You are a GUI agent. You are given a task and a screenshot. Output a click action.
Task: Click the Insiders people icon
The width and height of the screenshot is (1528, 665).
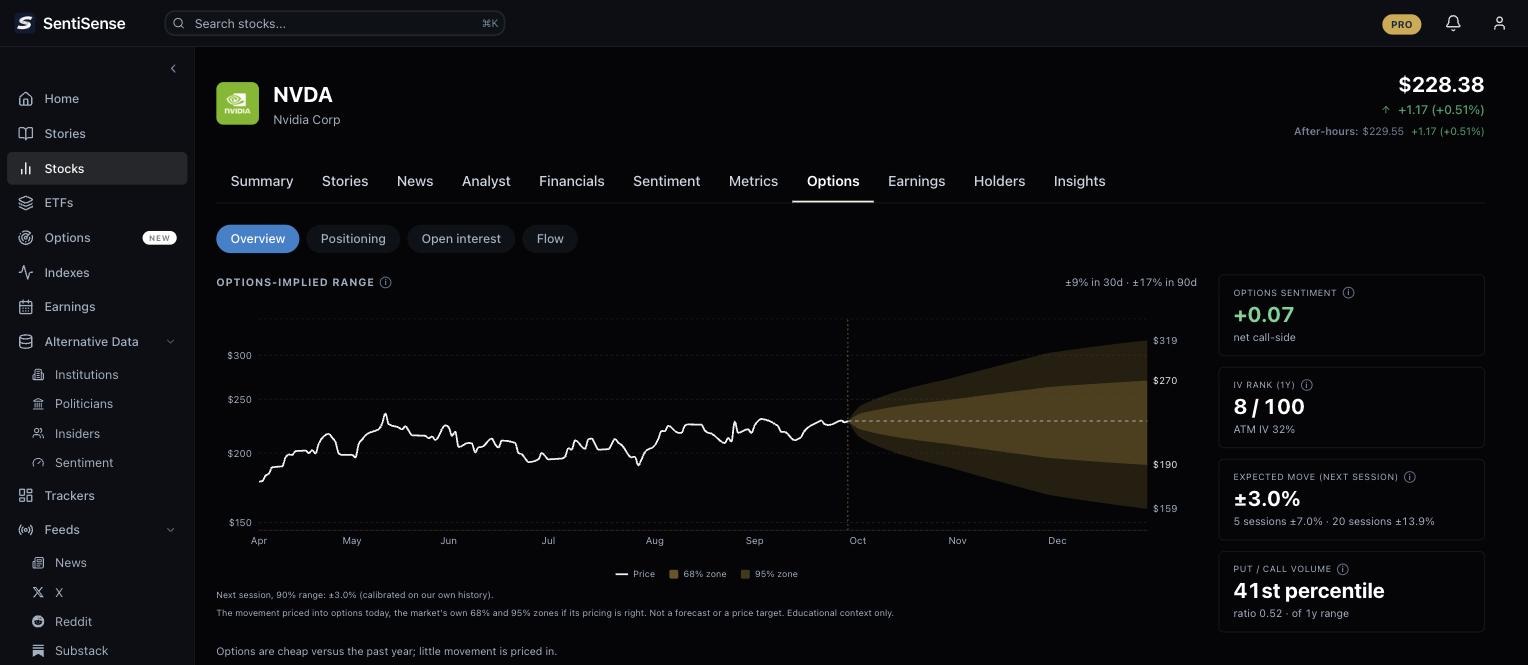click(38, 434)
